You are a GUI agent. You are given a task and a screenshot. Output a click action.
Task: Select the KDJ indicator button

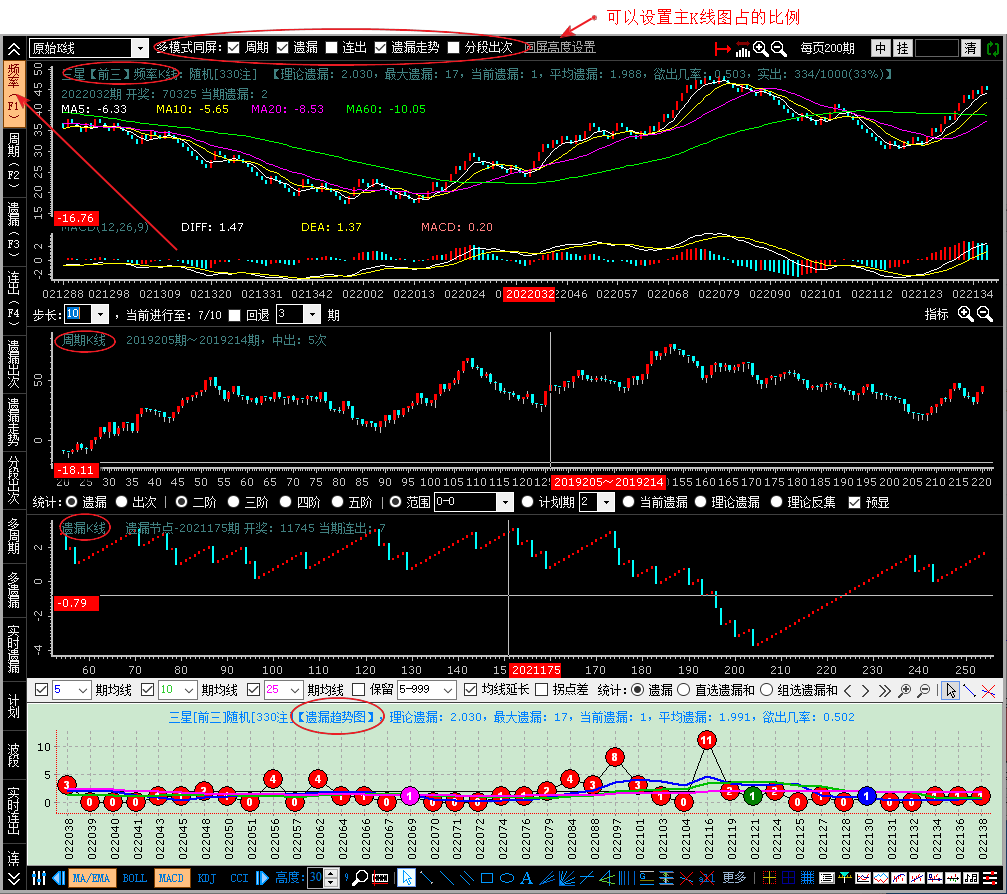(207, 878)
